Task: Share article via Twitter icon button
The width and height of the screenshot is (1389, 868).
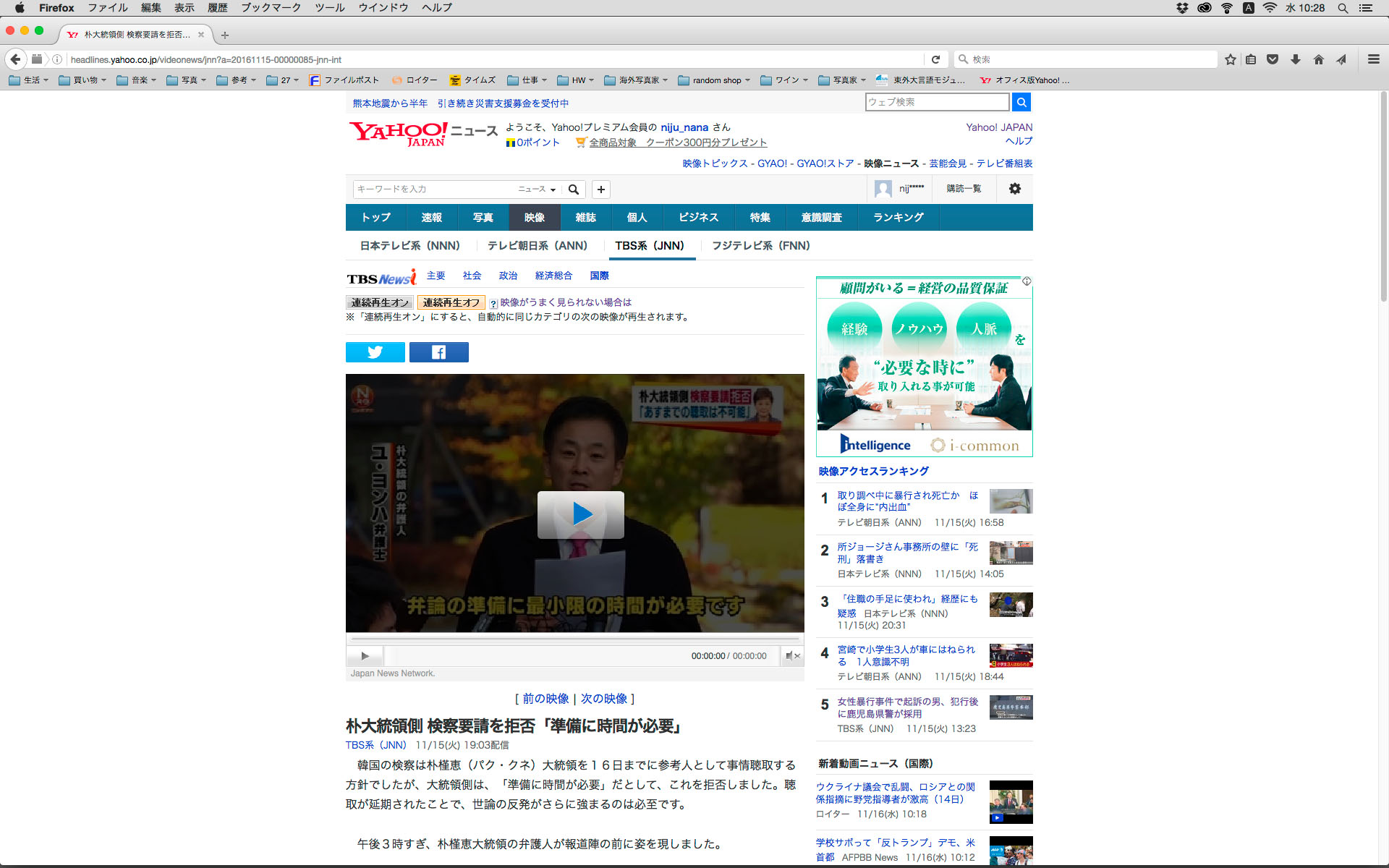Action: pyautogui.click(x=375, y=352)
